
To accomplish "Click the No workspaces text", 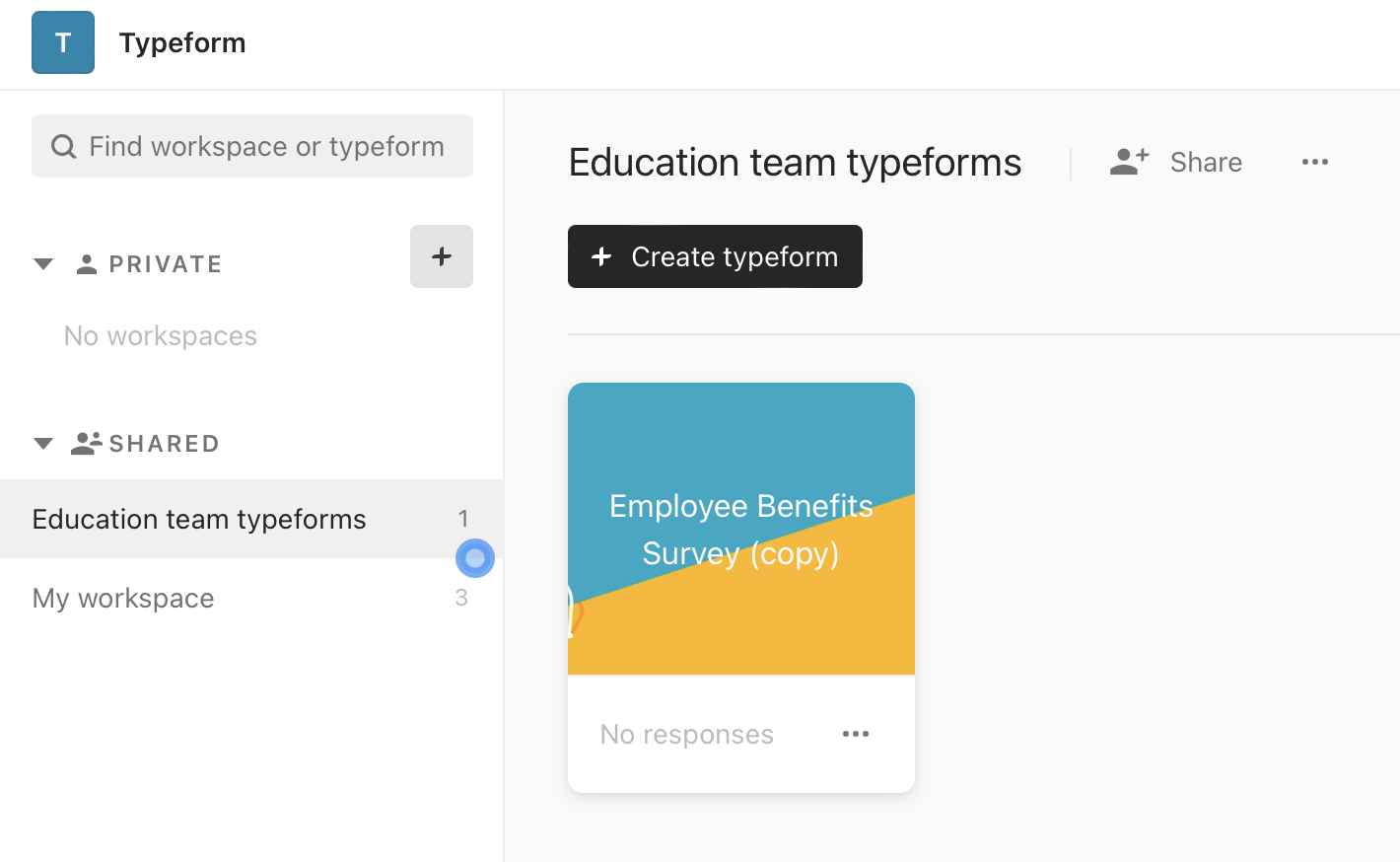I will pos(161,336).
